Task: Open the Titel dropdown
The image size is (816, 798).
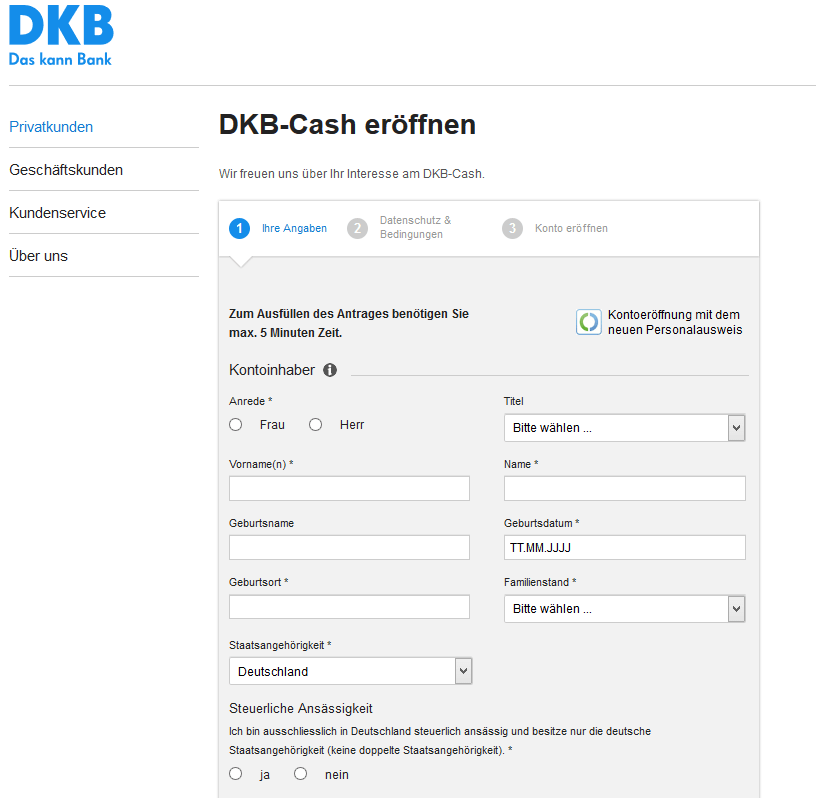Action: click(x=624, y=428)
